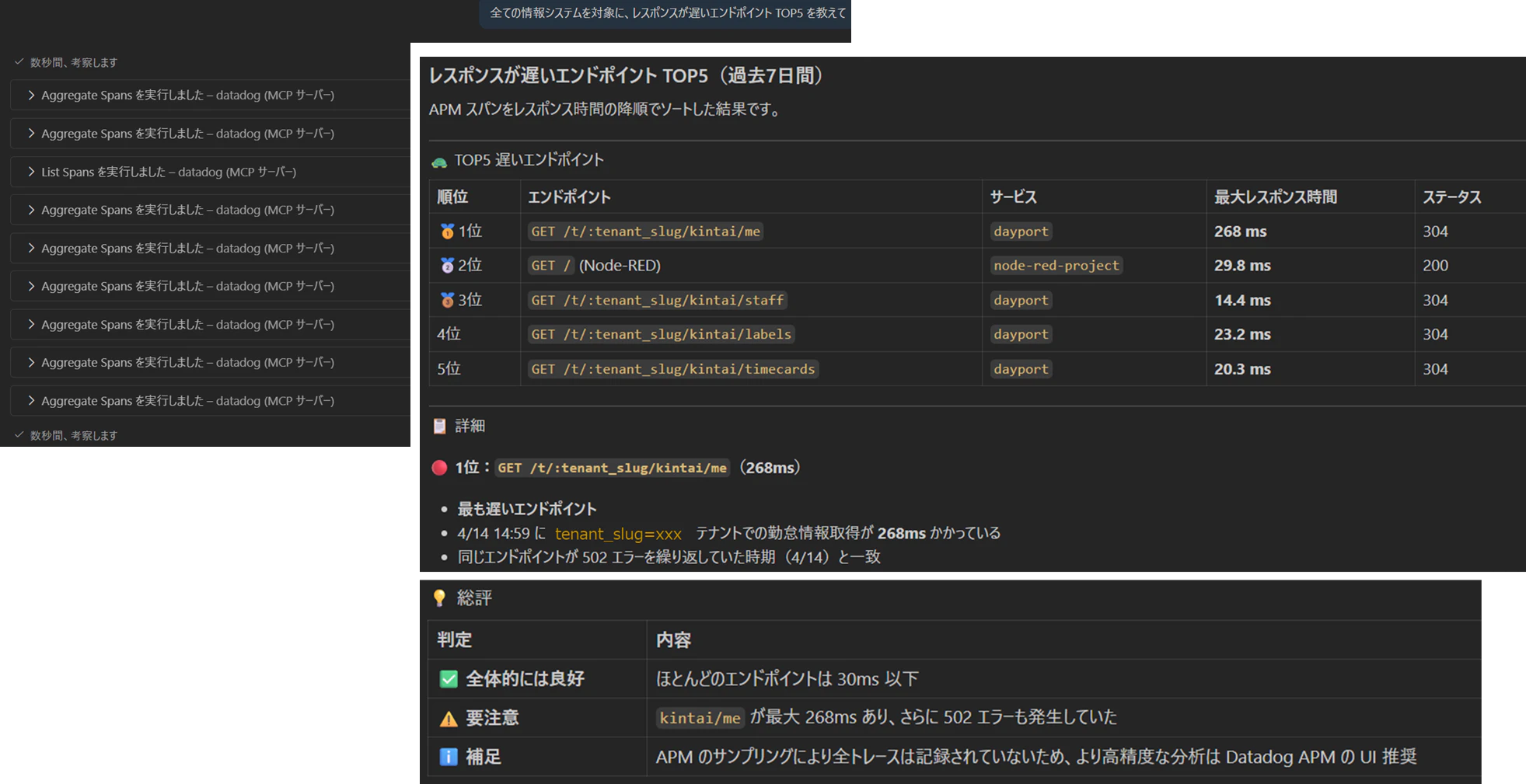
Task: Click the kintai/me code chip in the 総評 table
Action: click(x=700, y=718)
